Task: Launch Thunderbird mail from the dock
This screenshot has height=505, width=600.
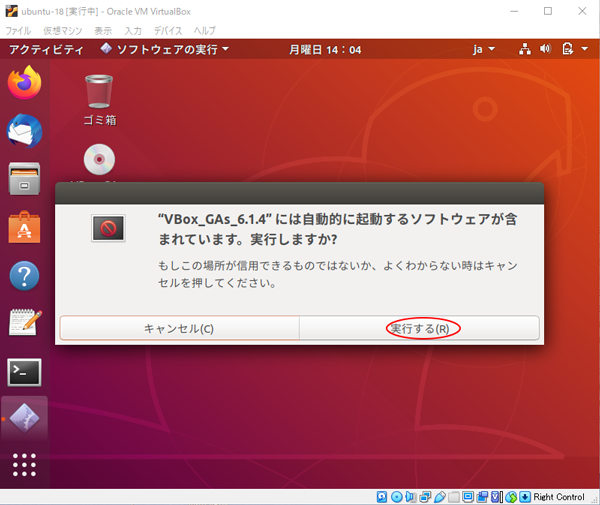Action: click(x=24, y=131)
